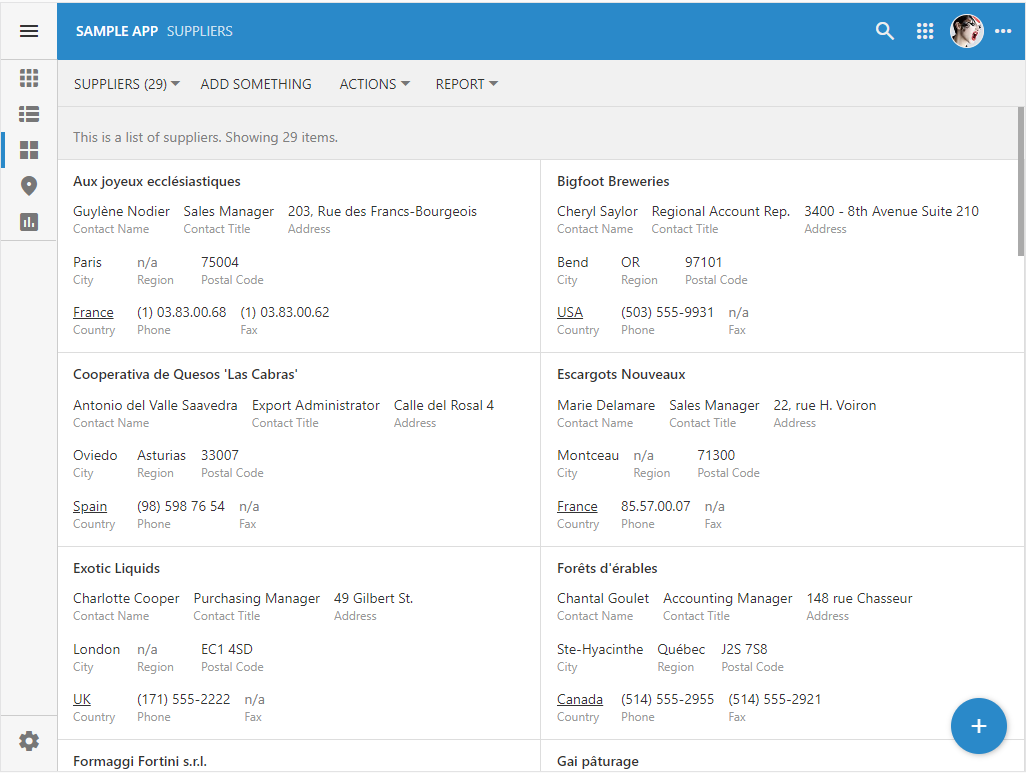Switch to list view in sidebar

tap(29, 114)
